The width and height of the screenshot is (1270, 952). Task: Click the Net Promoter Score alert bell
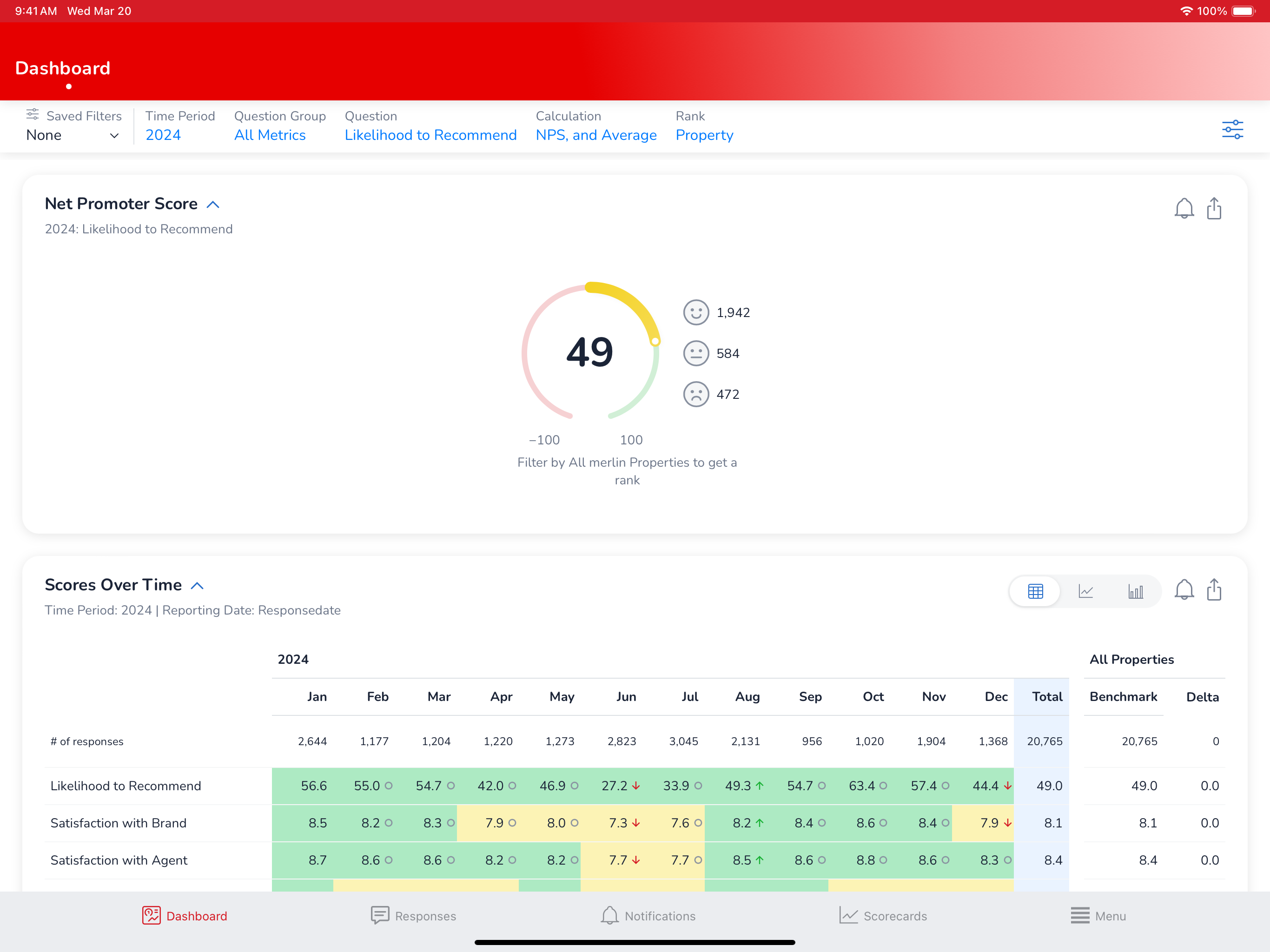[1184, 208]
